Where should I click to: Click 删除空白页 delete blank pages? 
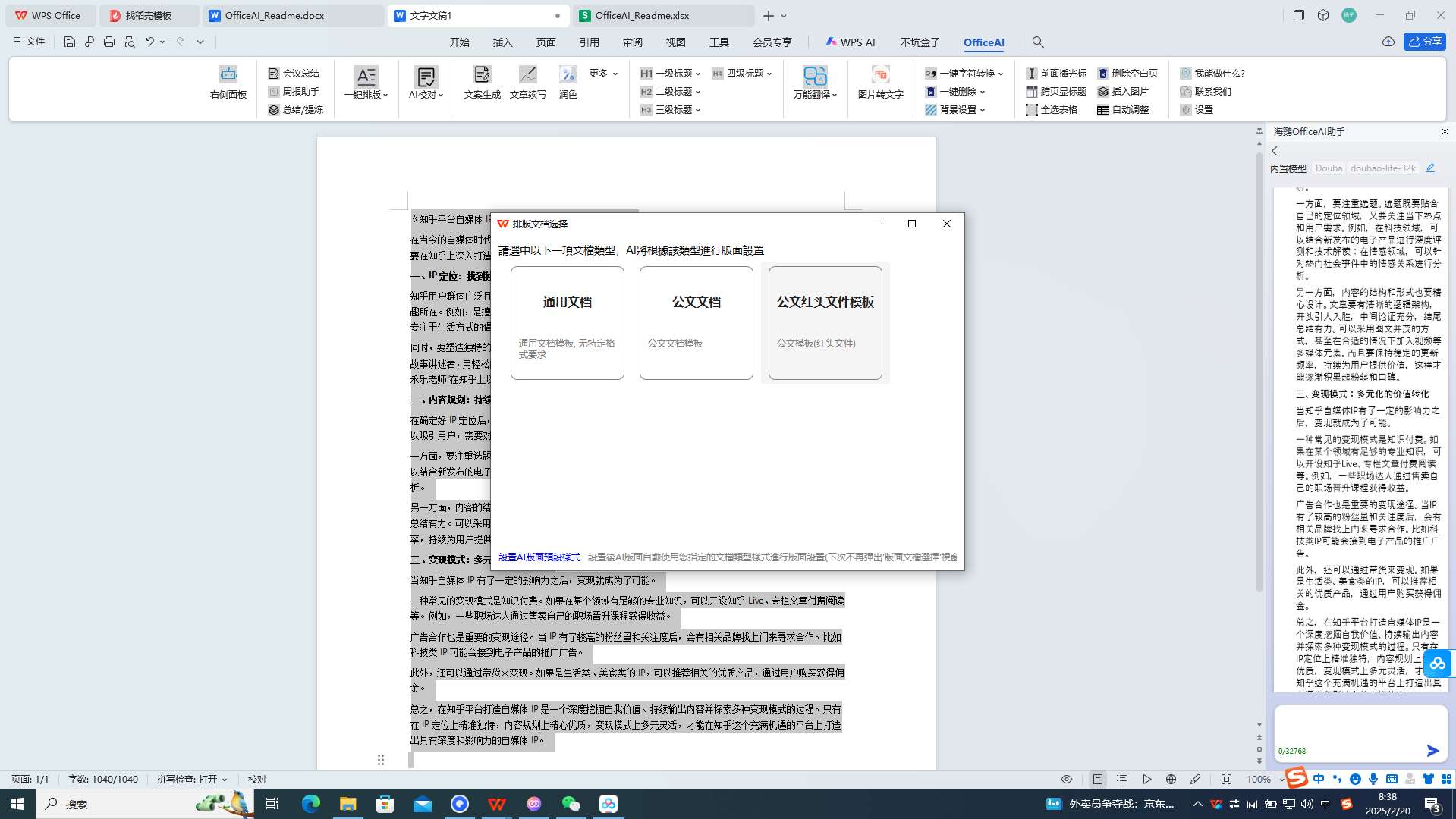(1127, 74)
